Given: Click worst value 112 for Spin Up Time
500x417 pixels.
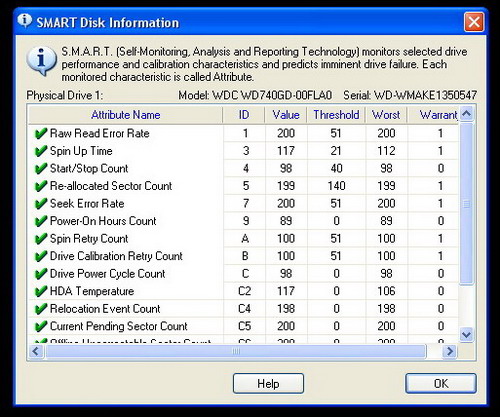Looking at the screenshot, I should click(x=386, y=151).
